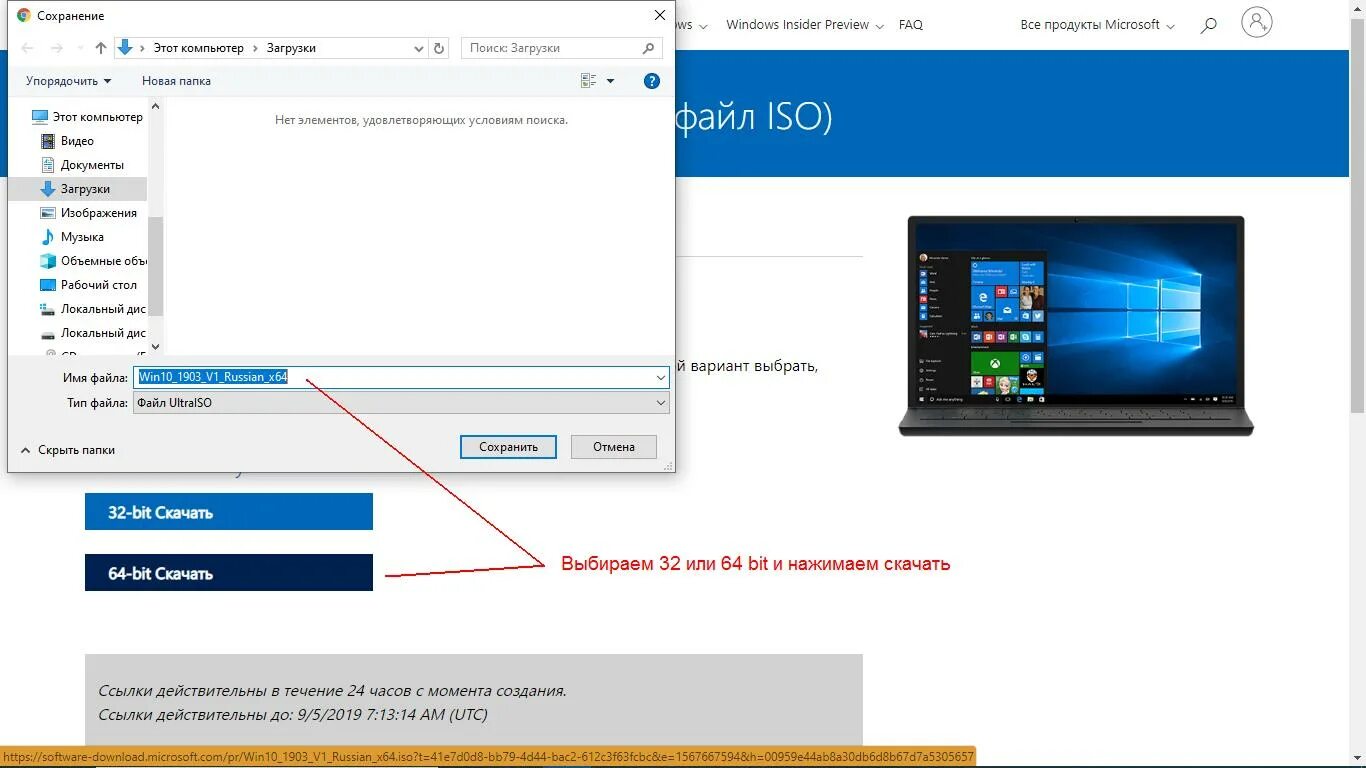Click the account sign-in avatar
This screenshot has height=768, width=1366.
point(1257,23)
